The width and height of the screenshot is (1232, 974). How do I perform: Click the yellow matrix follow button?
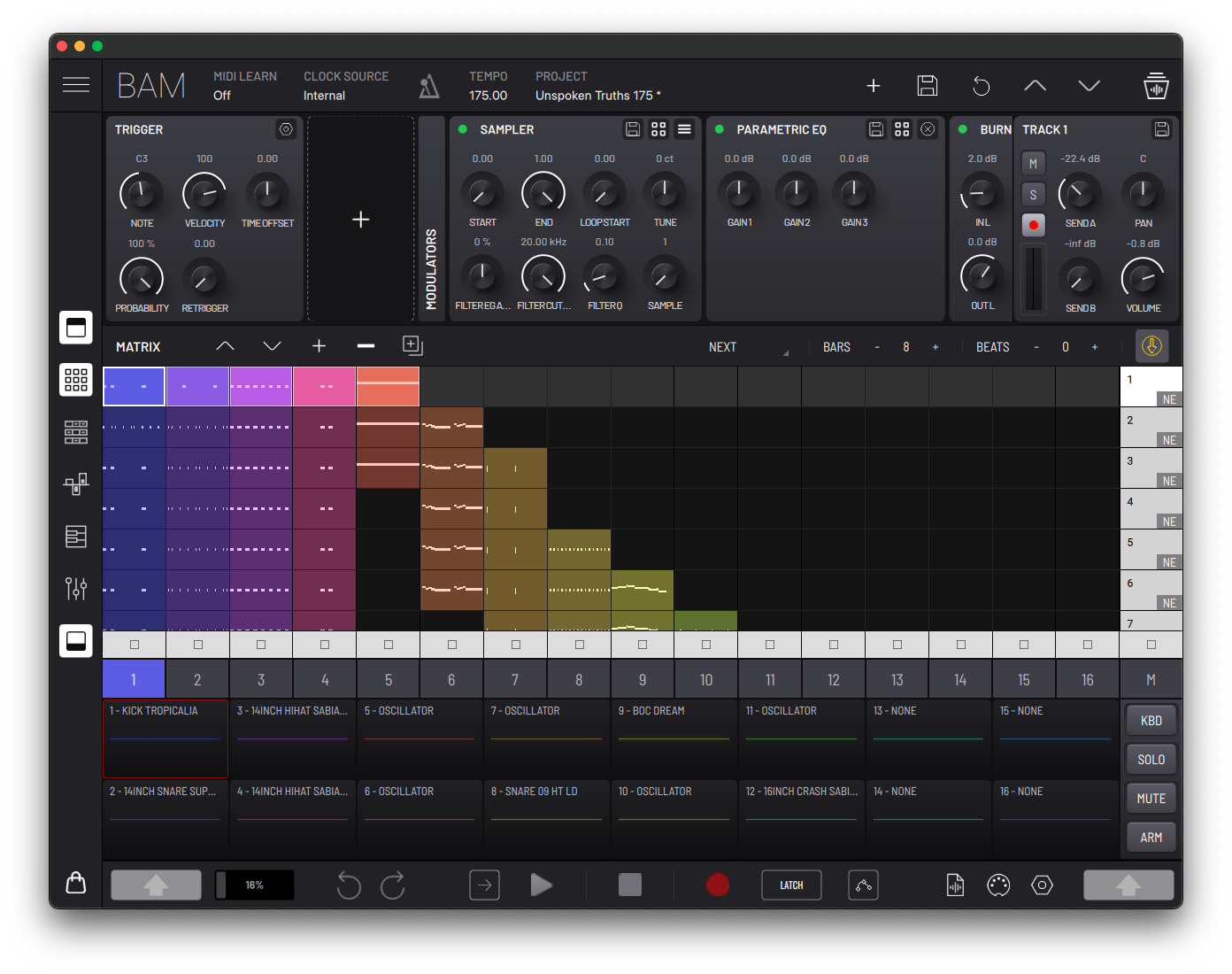point(1151,346)
